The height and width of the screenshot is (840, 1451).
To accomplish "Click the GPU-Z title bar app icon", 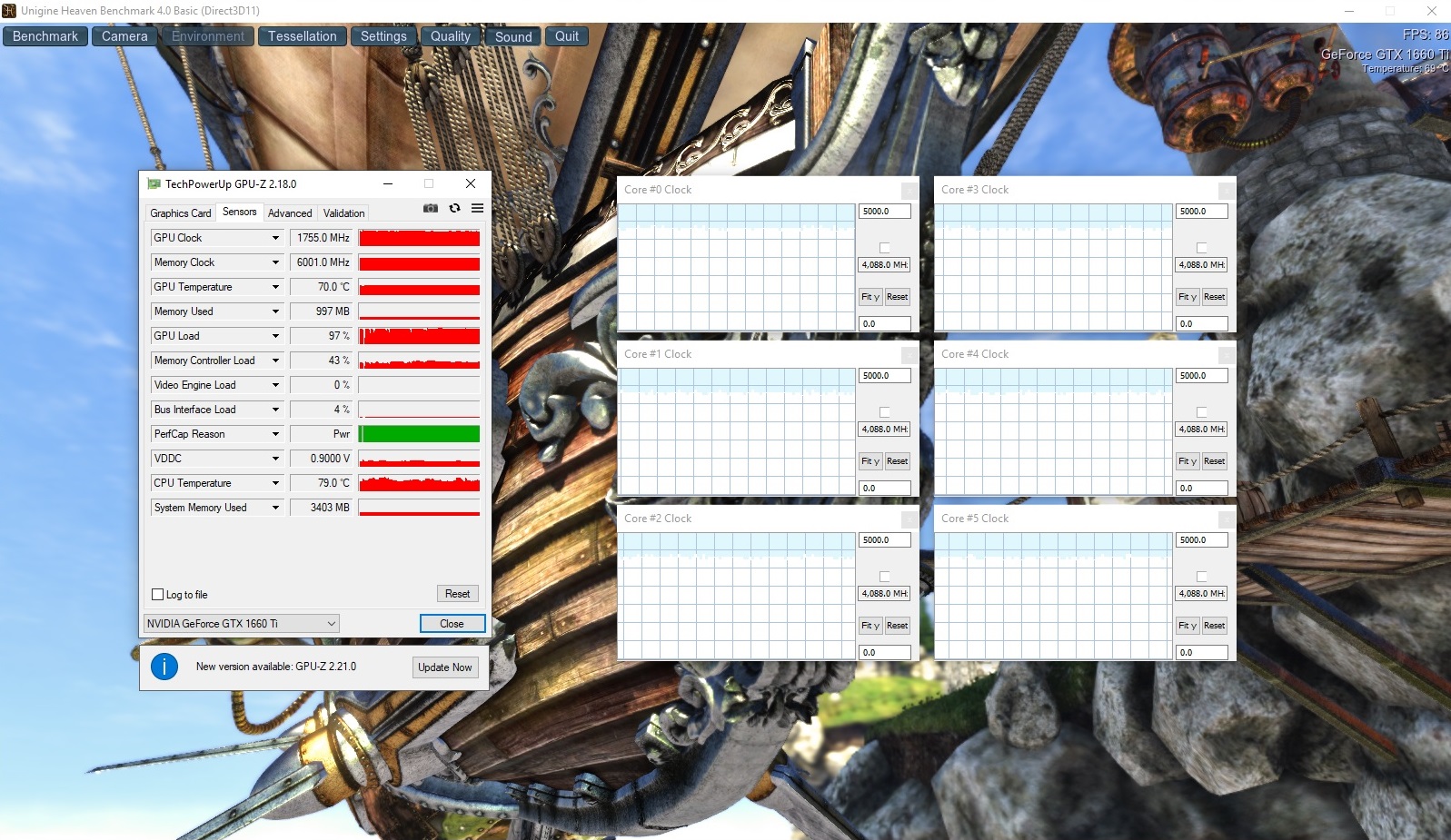I will click(154, 183).
